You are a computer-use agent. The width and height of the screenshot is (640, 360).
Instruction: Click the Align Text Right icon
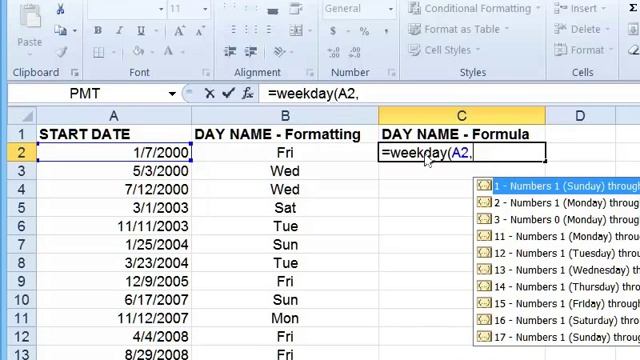click(269, 30)
